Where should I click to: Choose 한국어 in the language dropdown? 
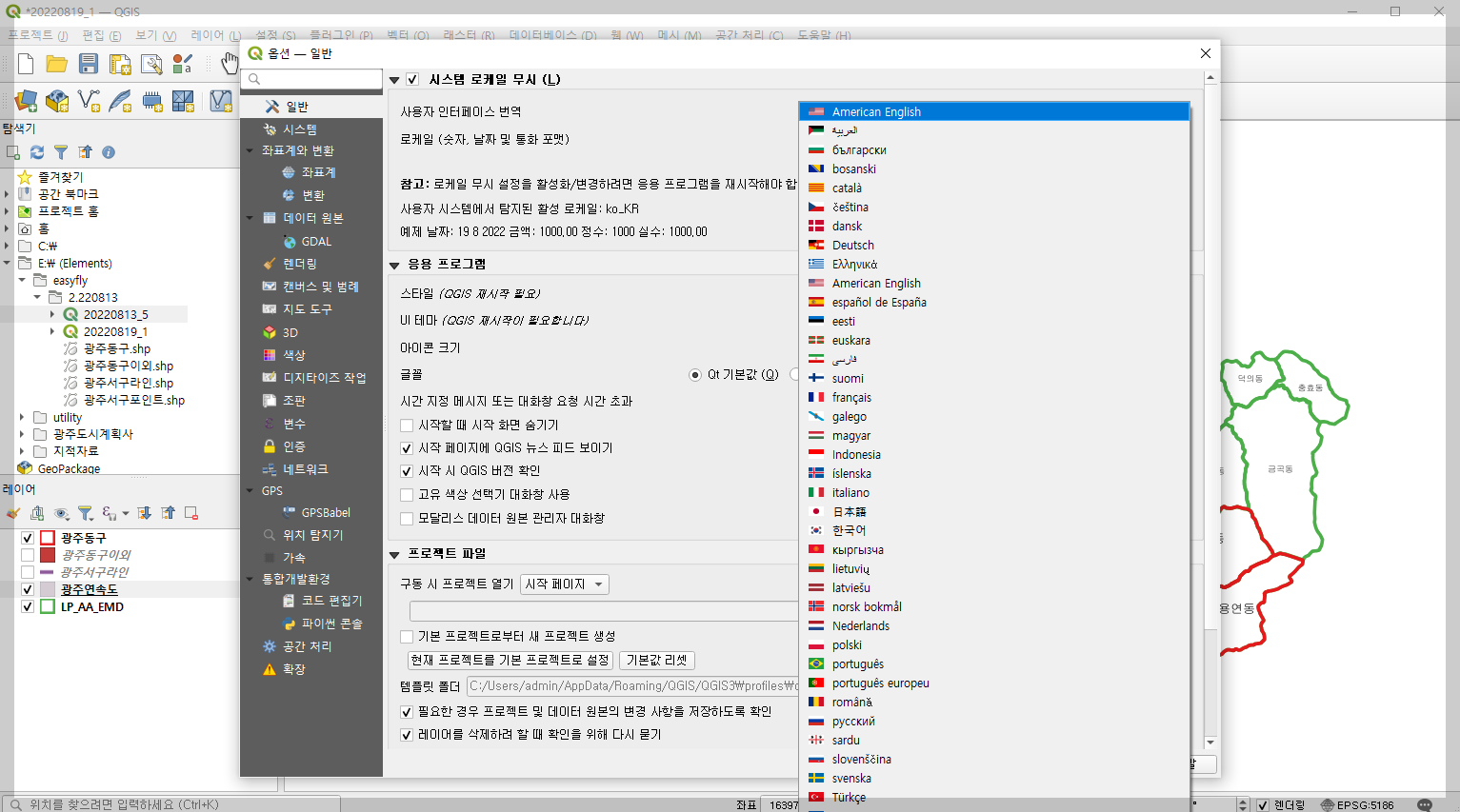(994, 530)
